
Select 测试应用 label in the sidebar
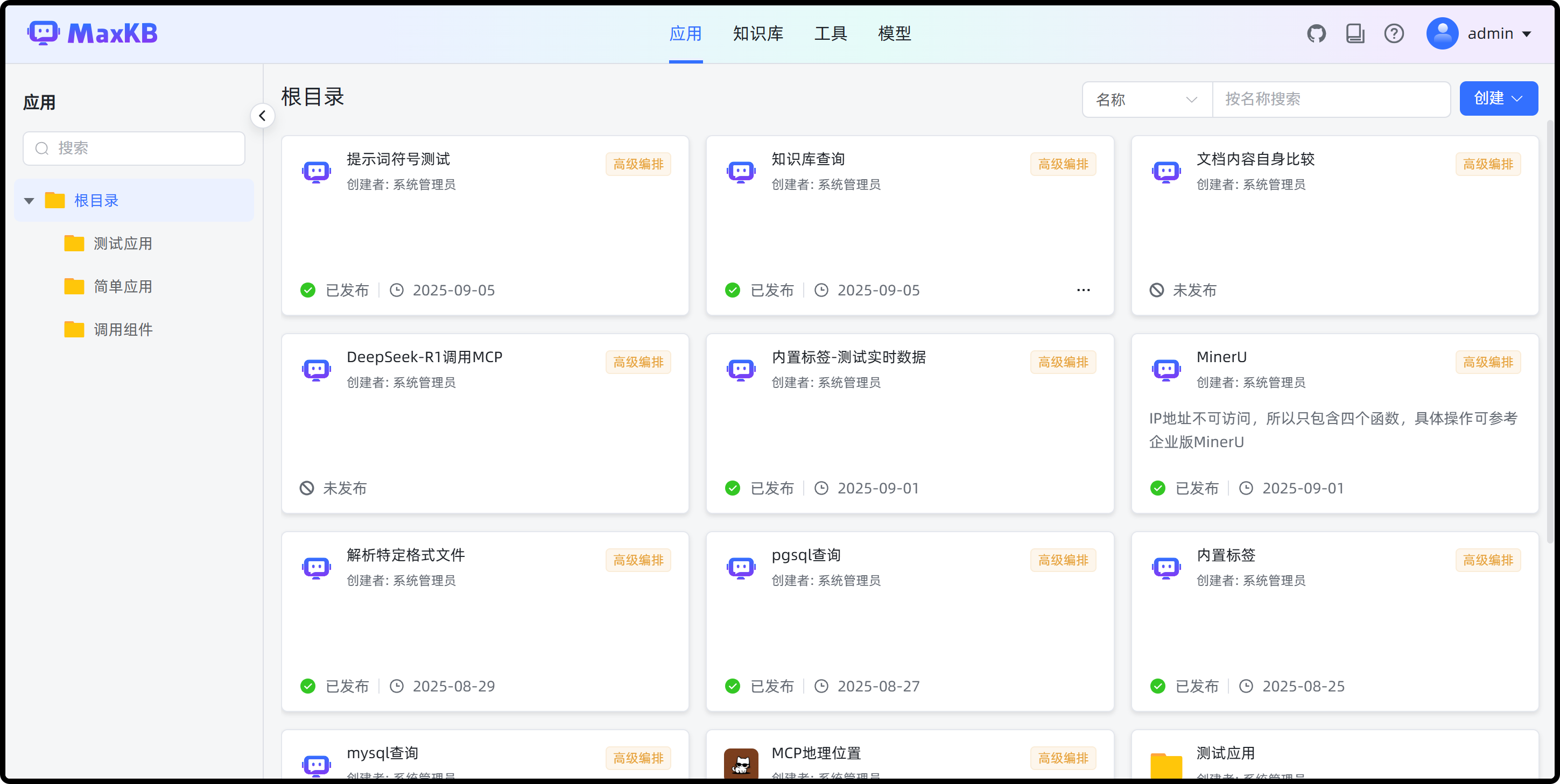(123, 243)
